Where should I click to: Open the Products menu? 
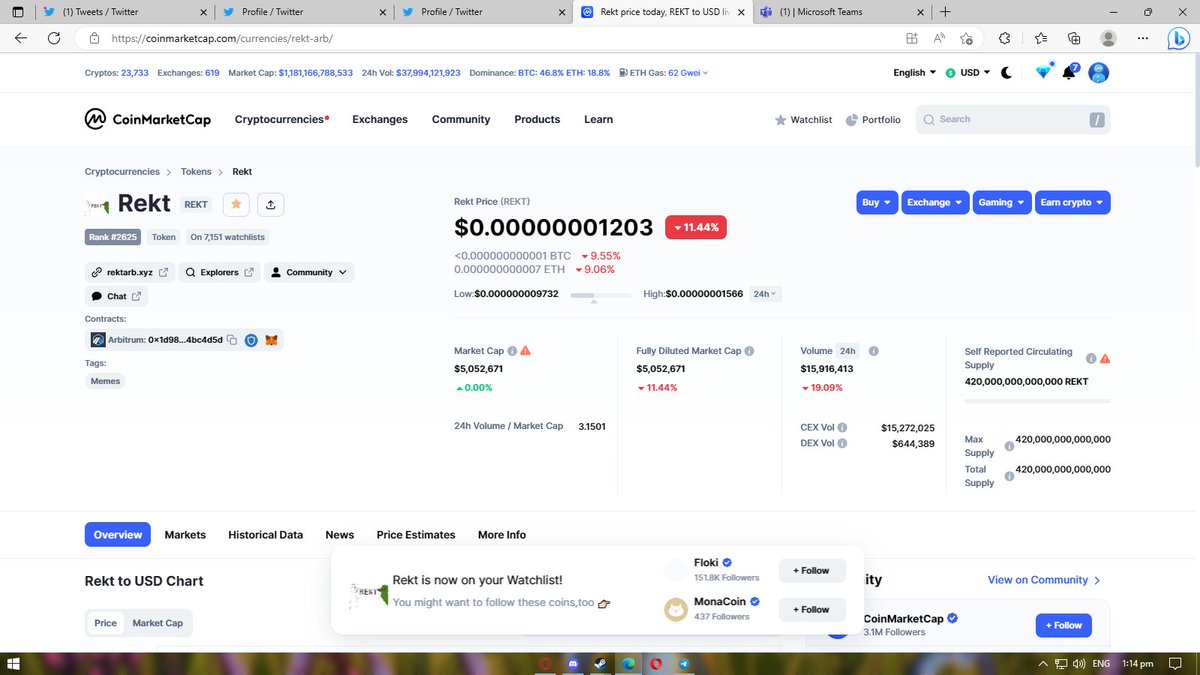[x=537, y=119]
